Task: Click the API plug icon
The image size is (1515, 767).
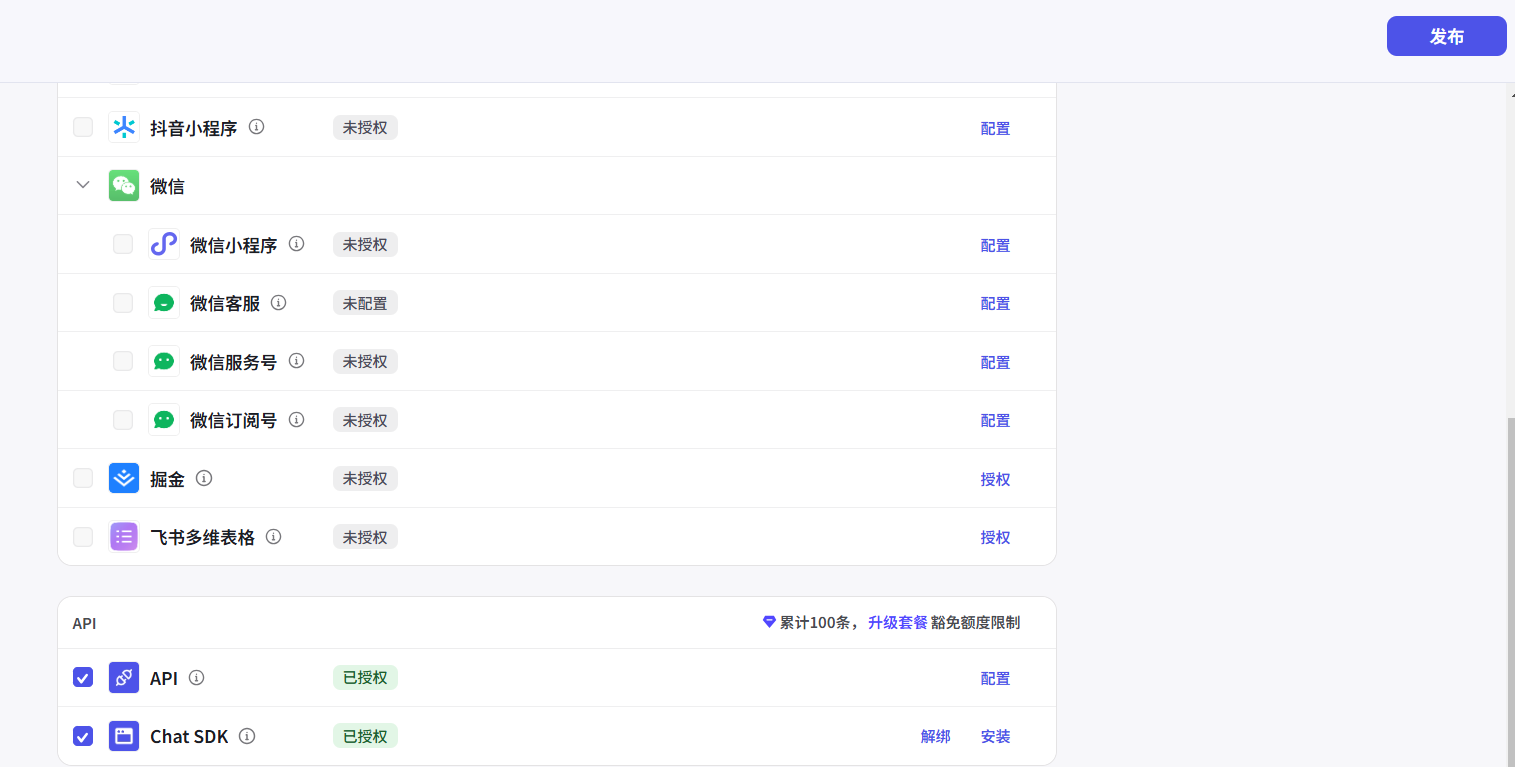Action: 124,677
